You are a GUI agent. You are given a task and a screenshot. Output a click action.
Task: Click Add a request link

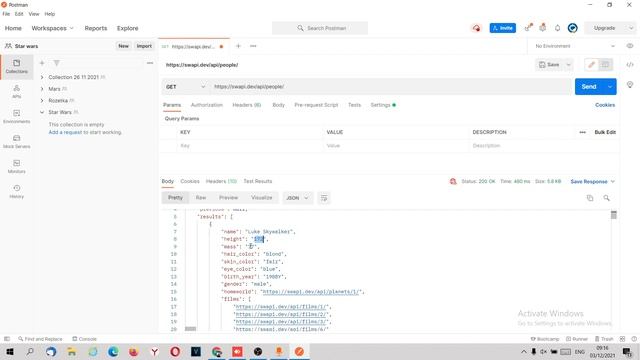65,132
